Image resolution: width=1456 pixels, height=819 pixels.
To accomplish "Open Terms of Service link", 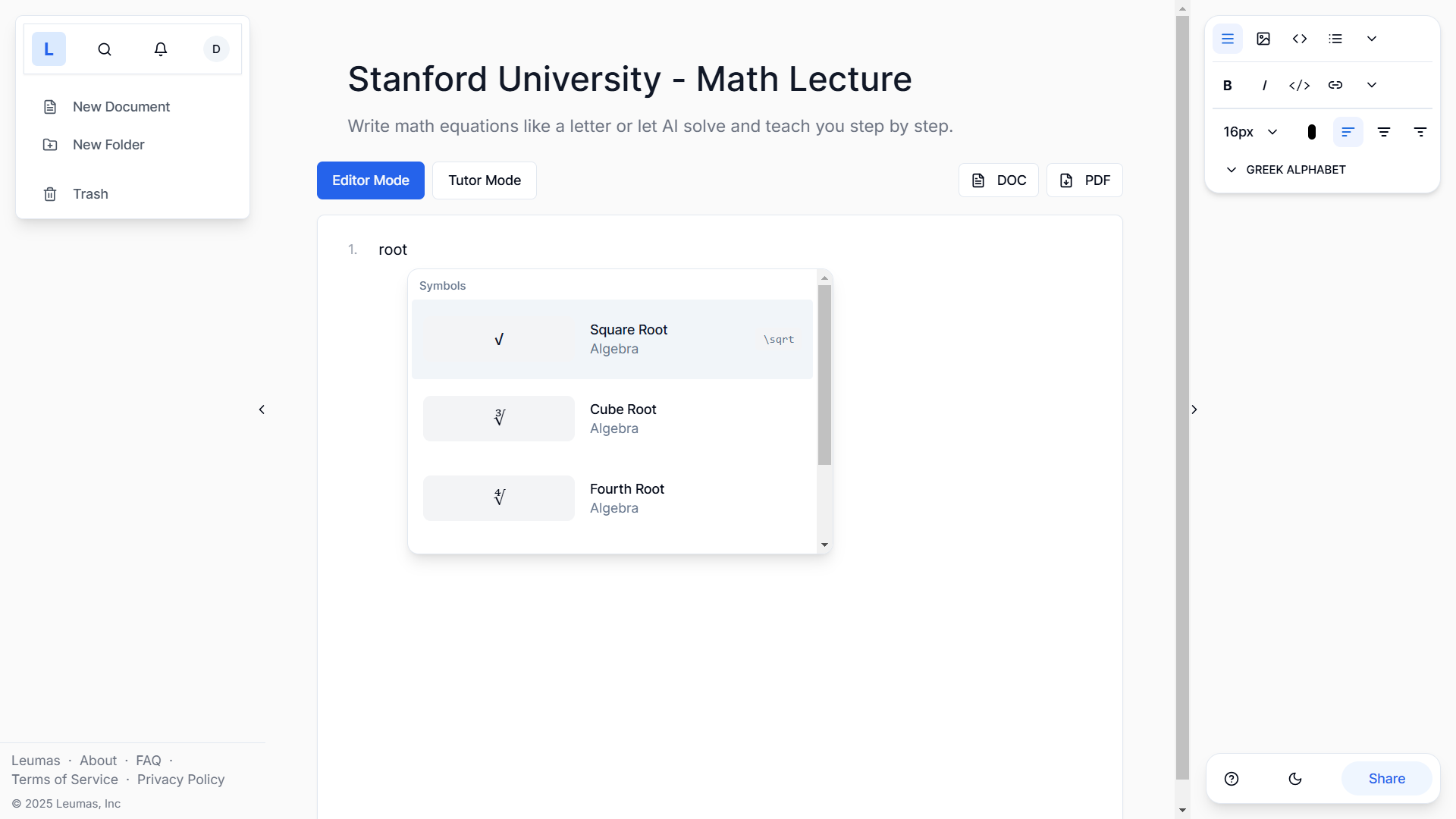I will (65, 780).
